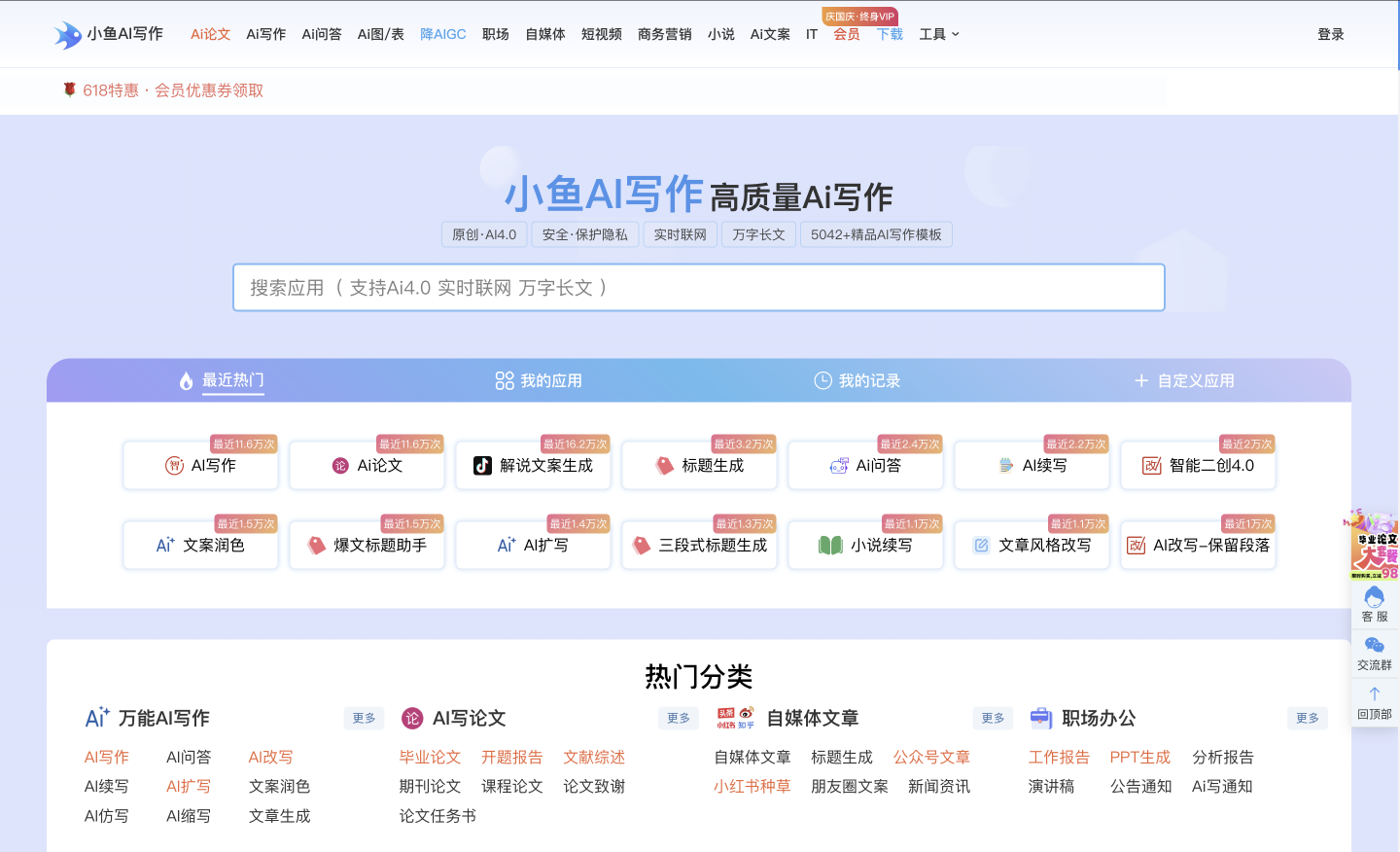Image resolution: width=1400 pixels, height=852 pixels.
Task: Open the 论文任务书 link
Action: point(437,816)
